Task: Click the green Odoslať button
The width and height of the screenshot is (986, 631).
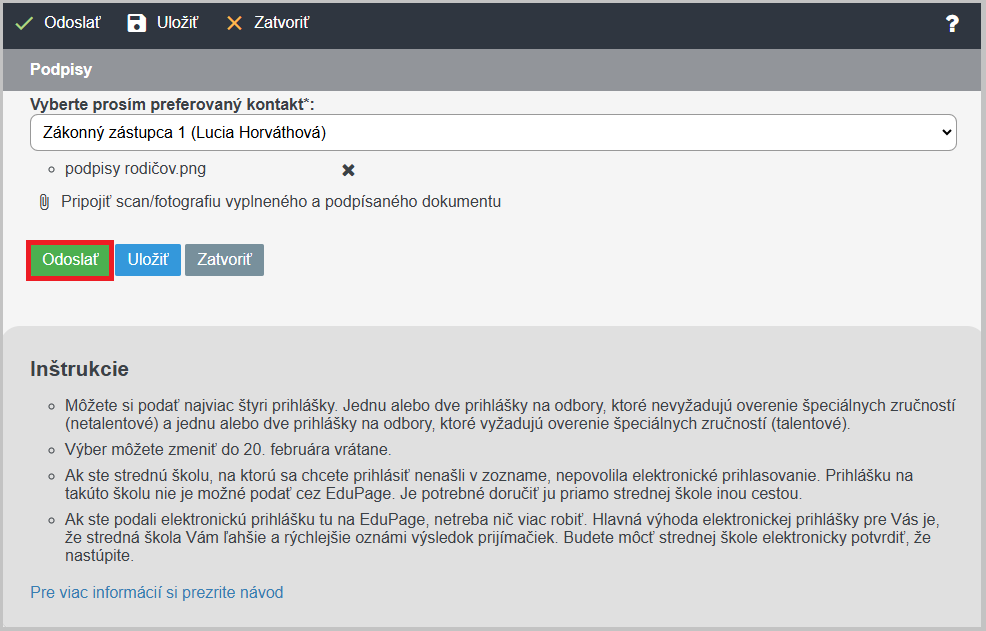Action: [x=70, y=260]
